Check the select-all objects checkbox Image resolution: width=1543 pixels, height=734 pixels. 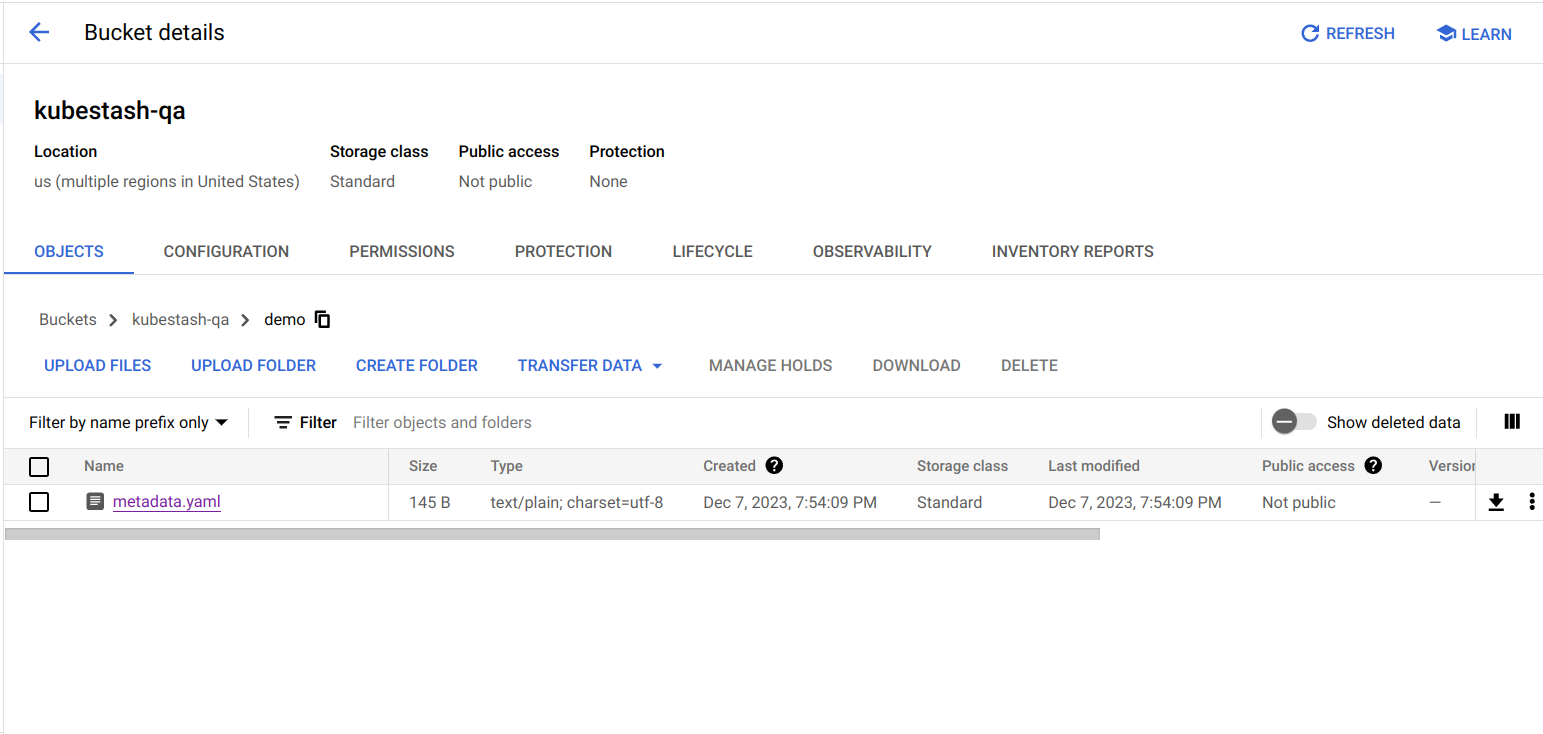39,466
